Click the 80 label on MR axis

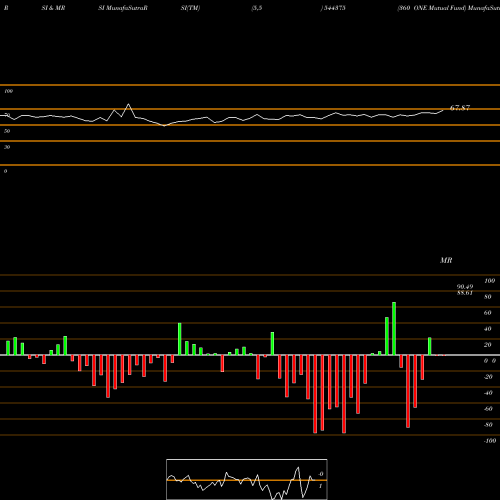tap(488, 297)
